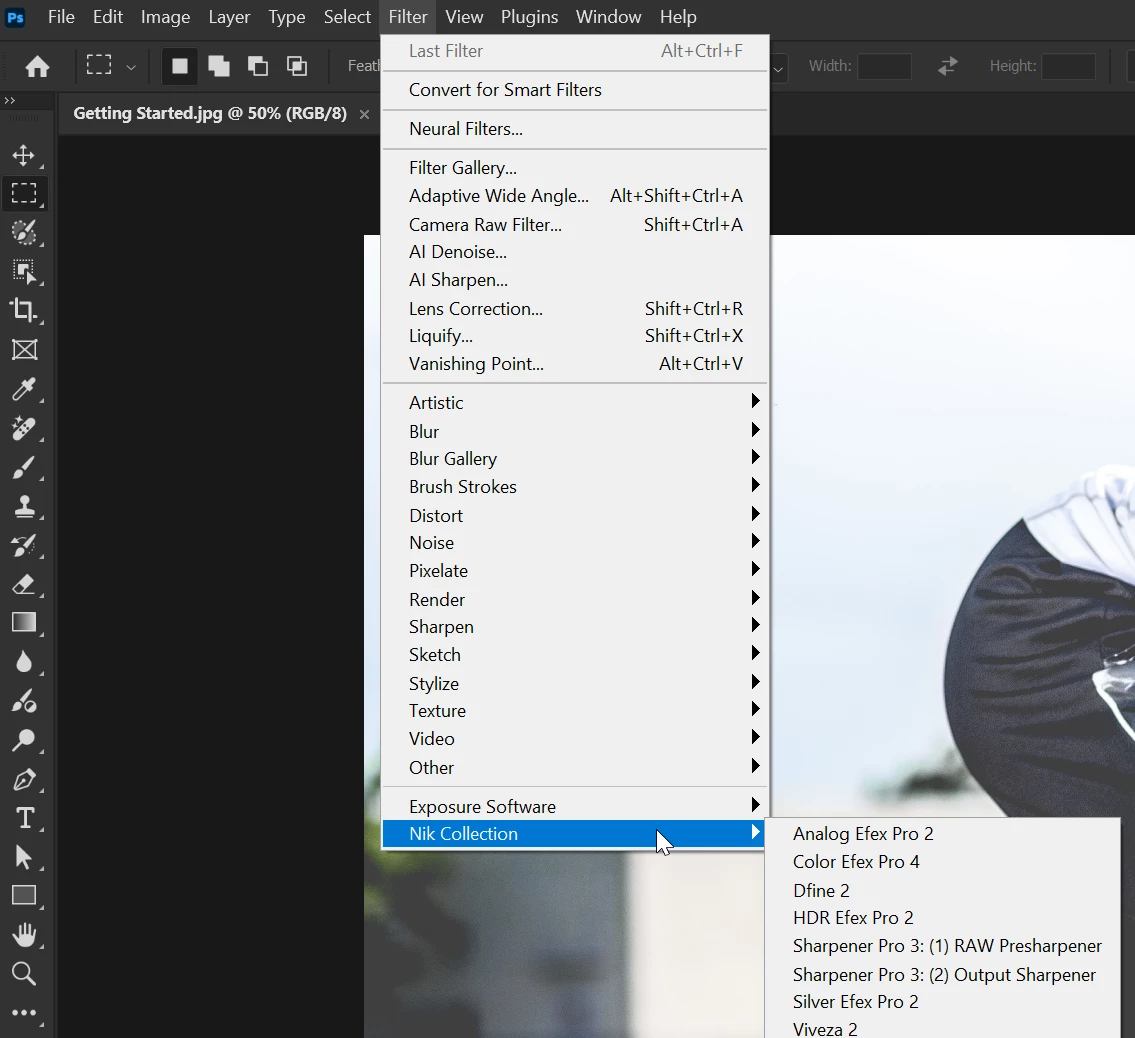Swap width and height arrows icon
This screenshot has width=1135, height=1038.
tap(948, 67)
